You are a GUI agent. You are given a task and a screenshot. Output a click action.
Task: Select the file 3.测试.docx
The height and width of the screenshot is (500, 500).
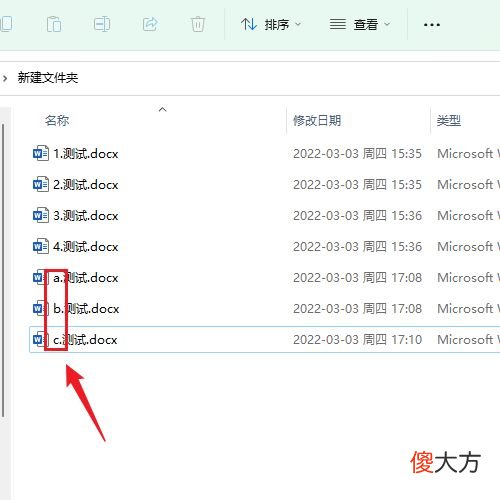[x=86, y=216]
